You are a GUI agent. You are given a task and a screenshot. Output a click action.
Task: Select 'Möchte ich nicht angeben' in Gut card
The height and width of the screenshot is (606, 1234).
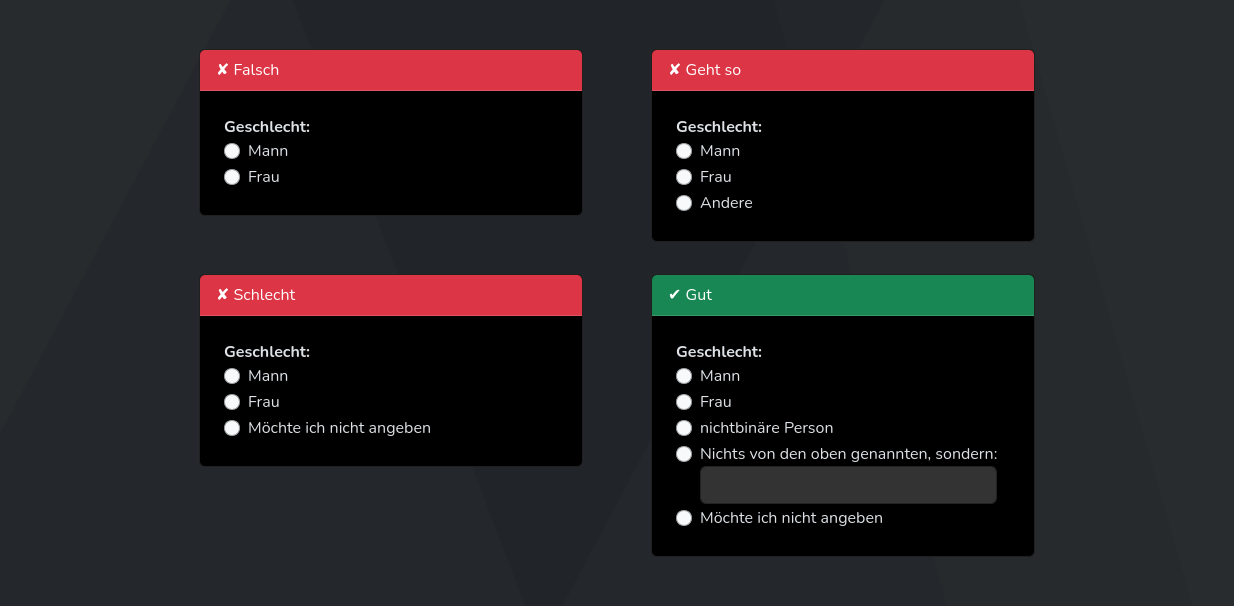[x=684, y=518]
